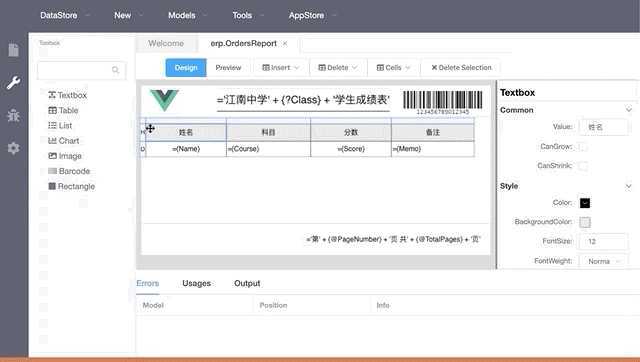Viewport: 640px width, 362px height.
Task: Click the move handle on the table
Action: coord(150,129)
